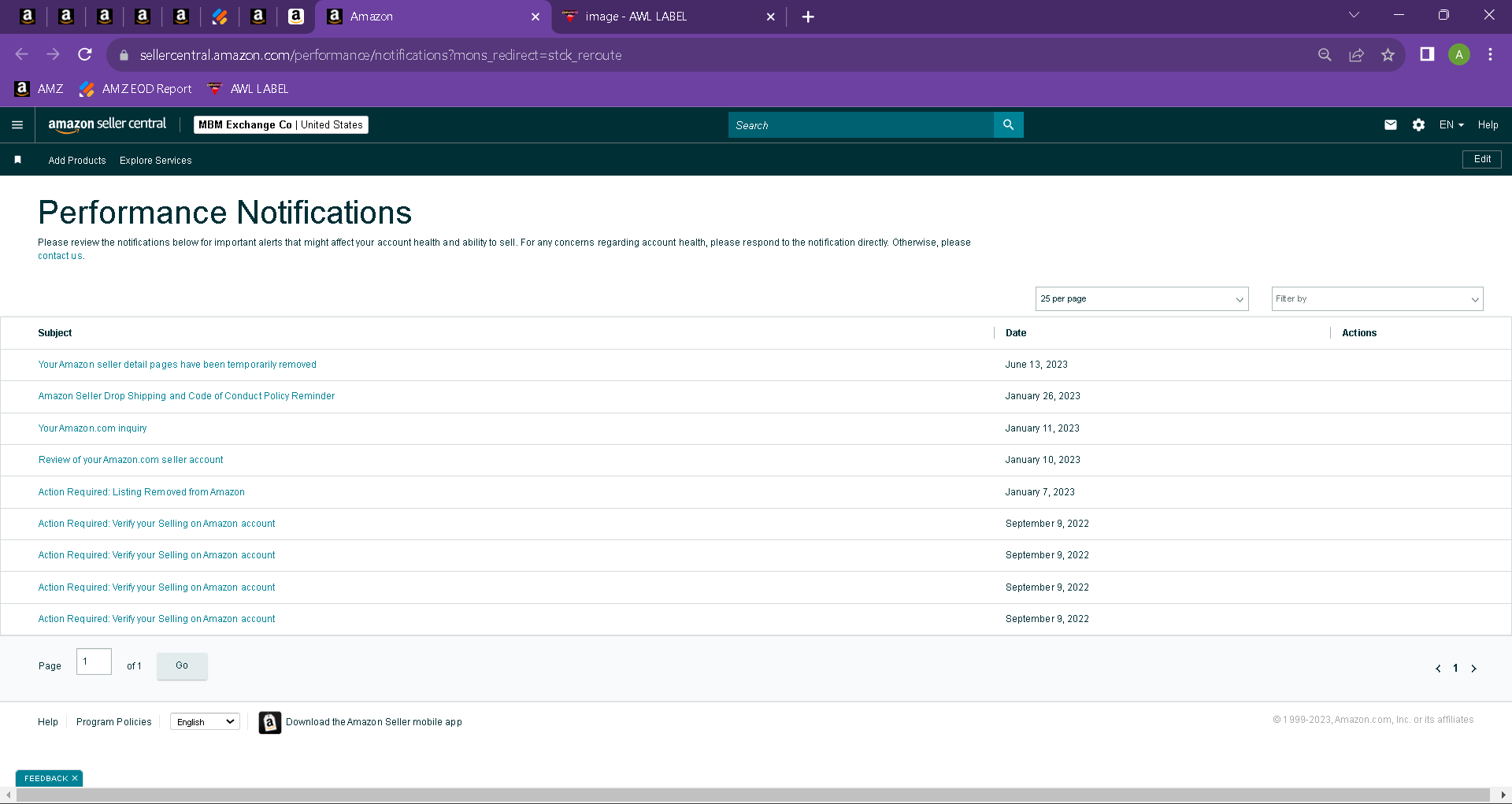Viewport: 1512px width, 804px height.
Task: Open 'Action Required: Listing Removed from Amazon'
Action: click(142, 492)
